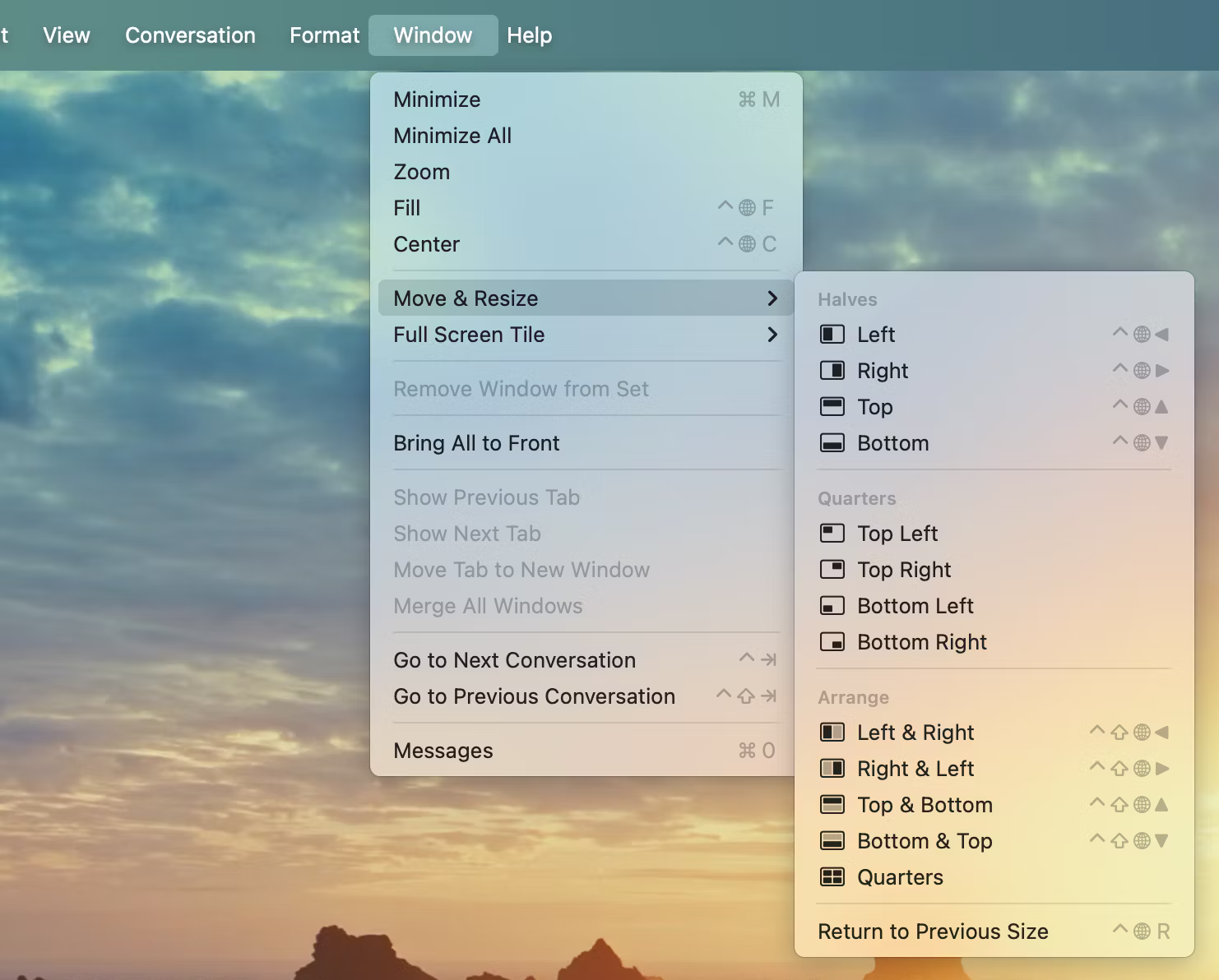Viewport: 1219px width, 980px height.
Task: Click the Right & Left label
Action: pos(915,769)
